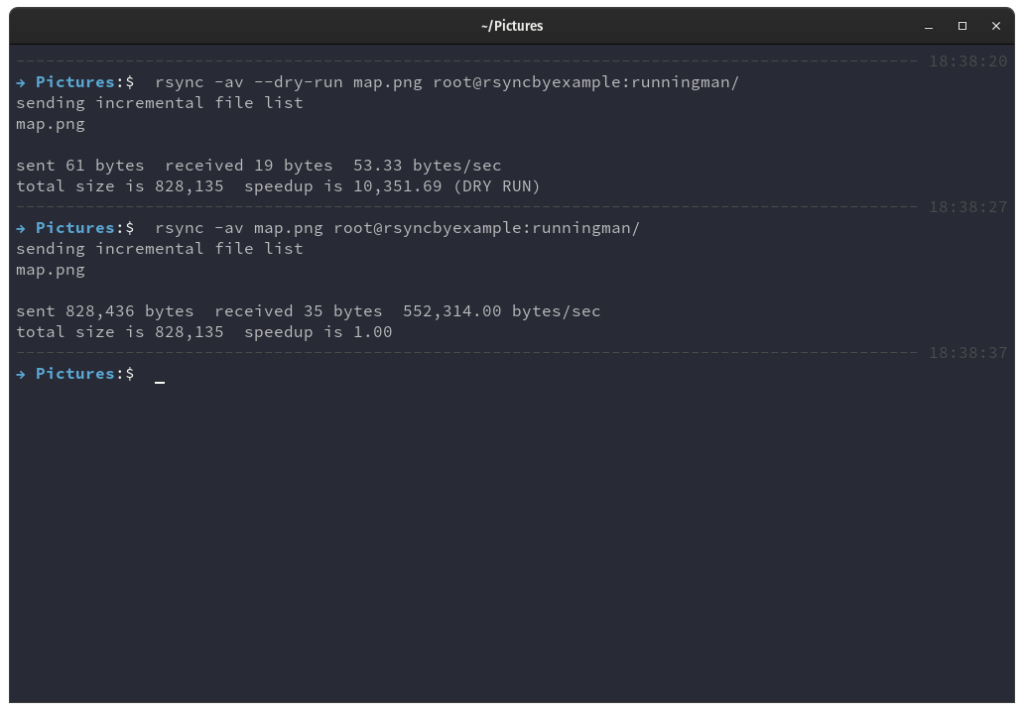The width and height of the screenshot is (1024, 712).
Task: Click the maximize button in the title bar
Action: pyautogui.click(x=963, y=25)
